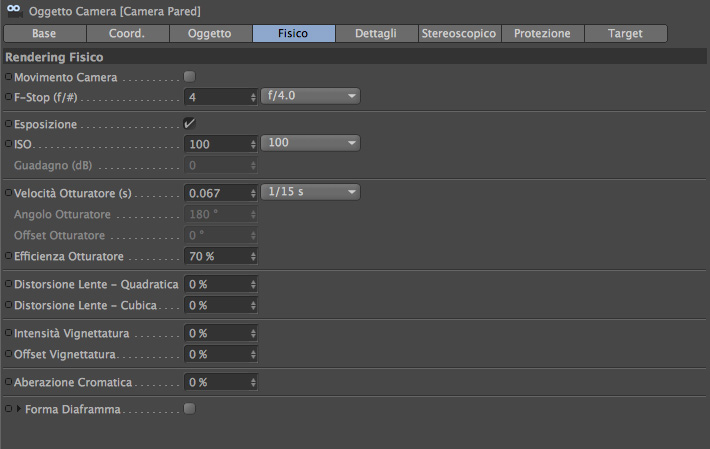Viewport: 710px width, 449px height.
Task: Switch to the Stereoscopico tab
Action: coord(459,34)
